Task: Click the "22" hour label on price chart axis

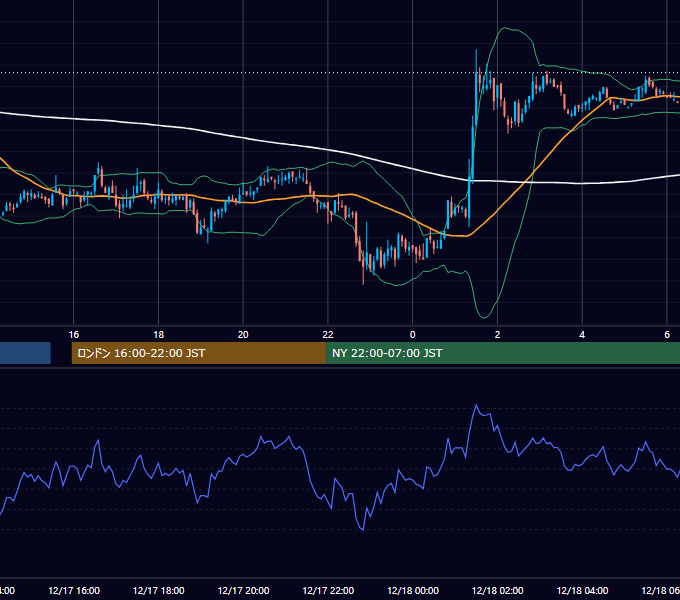Action: click(328, 335)
